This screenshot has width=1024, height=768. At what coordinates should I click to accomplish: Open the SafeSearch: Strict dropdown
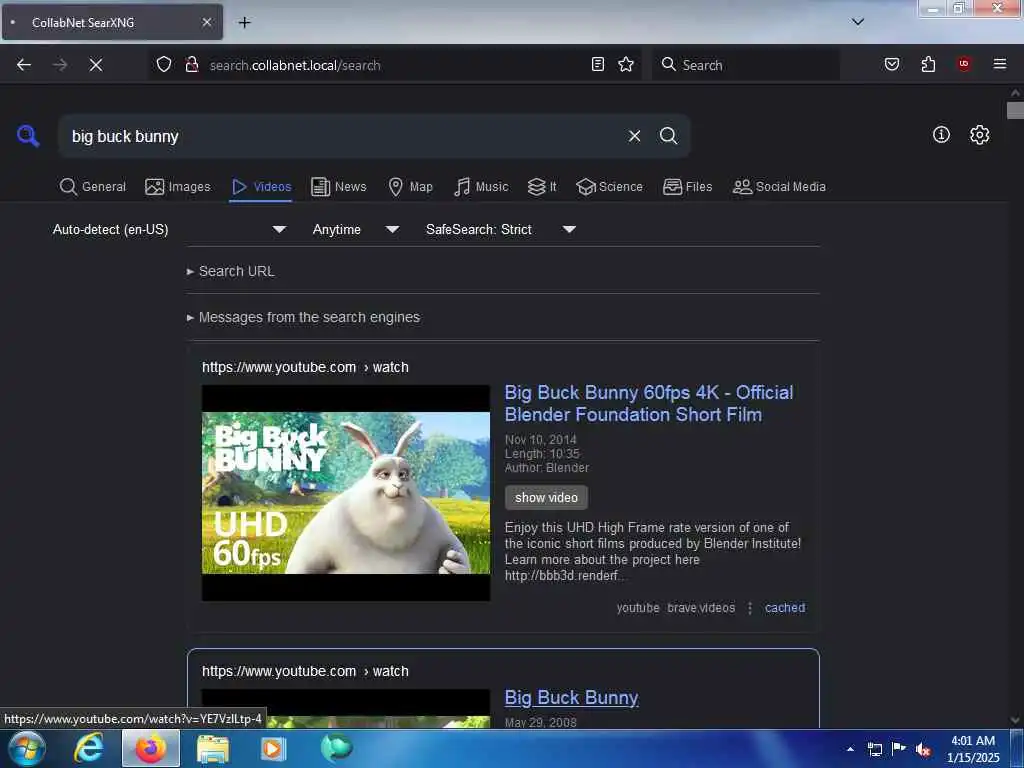[x=500, y=229]
